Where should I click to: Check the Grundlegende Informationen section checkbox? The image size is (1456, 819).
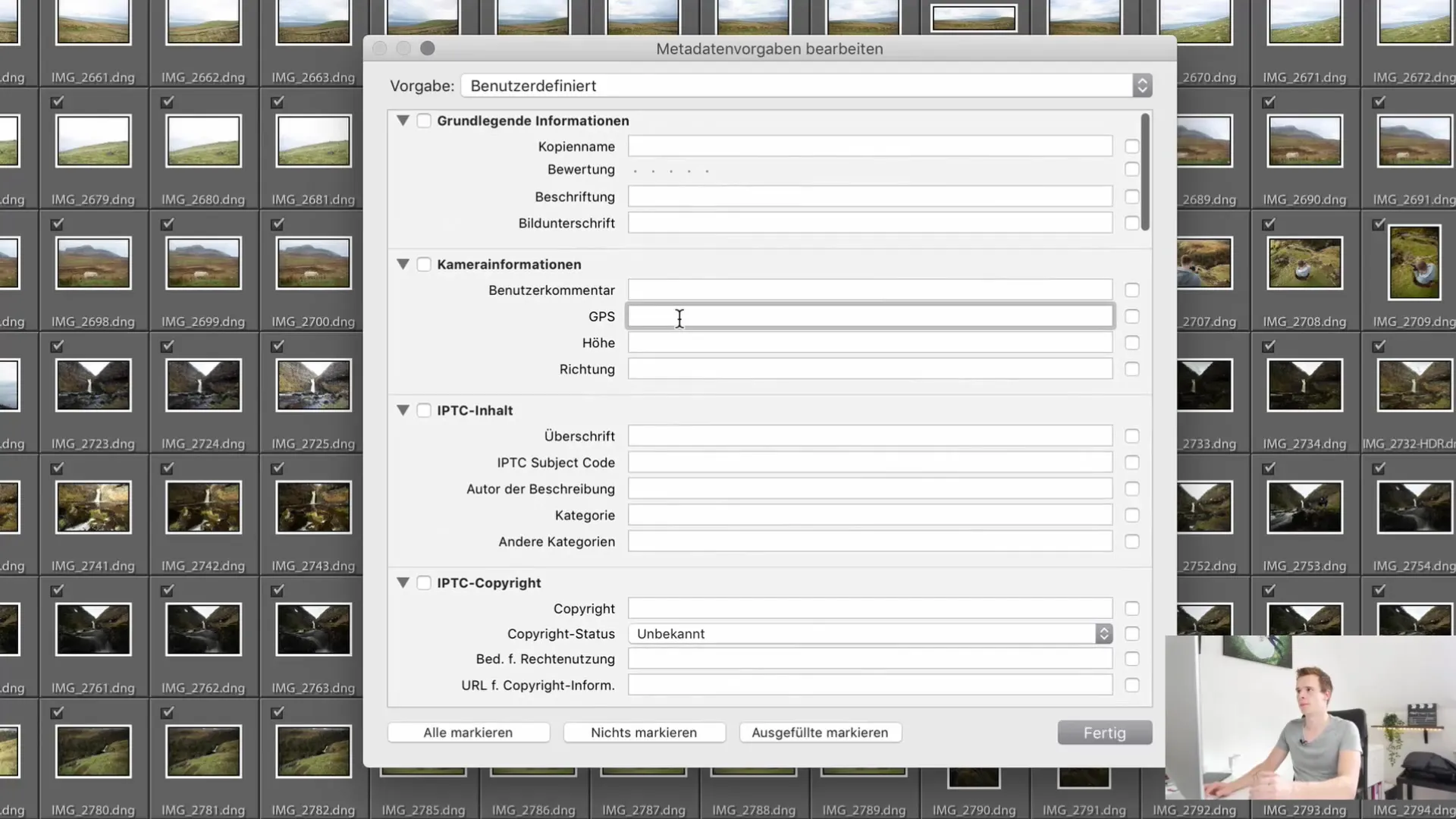[x=424, y=121]
